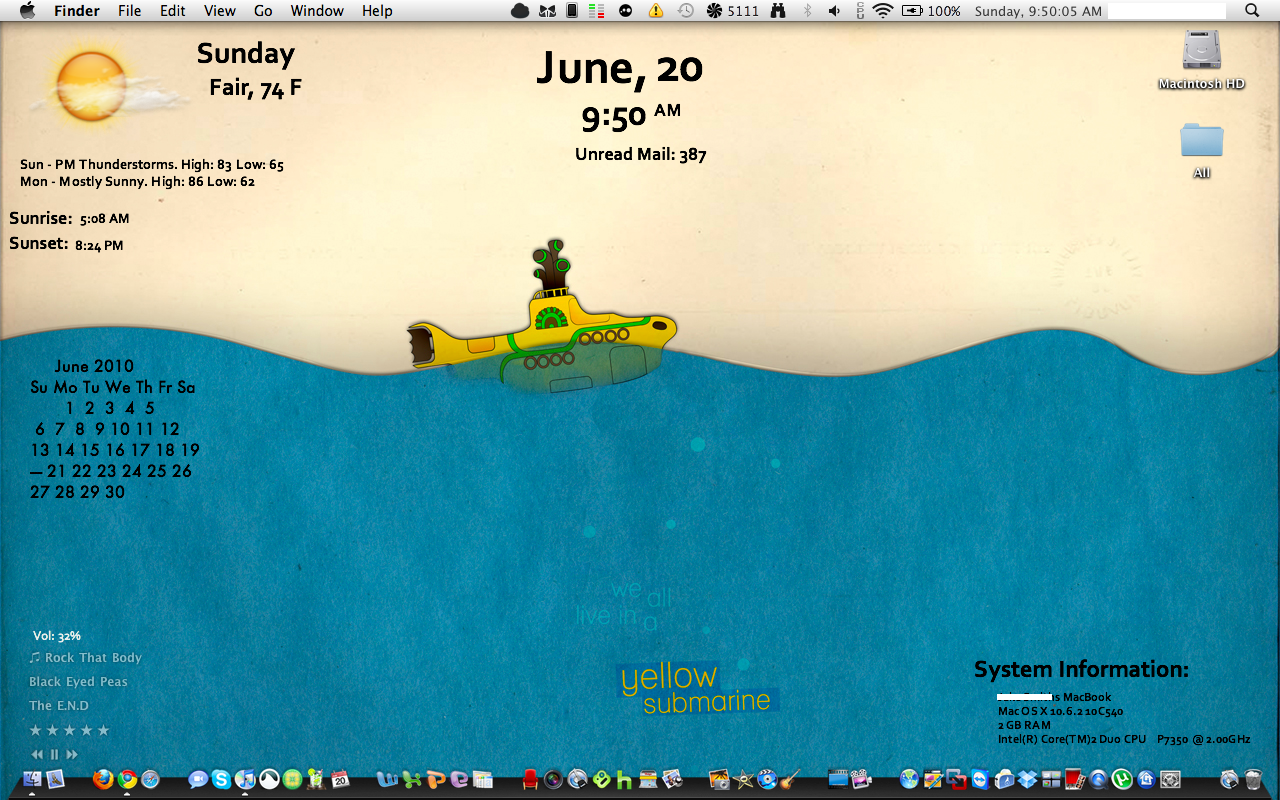Open the Go menu
1280x800 pixels.
click(263, 11)
